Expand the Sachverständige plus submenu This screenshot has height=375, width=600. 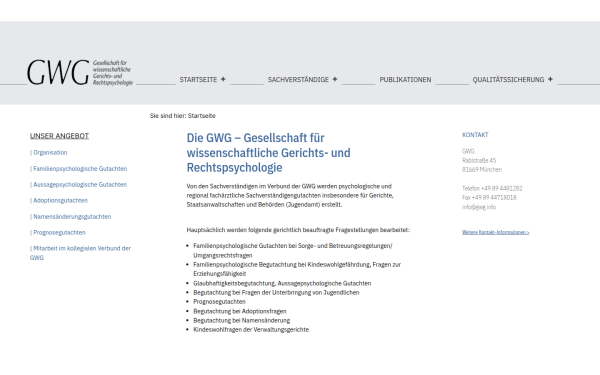(x=335, y=79)
